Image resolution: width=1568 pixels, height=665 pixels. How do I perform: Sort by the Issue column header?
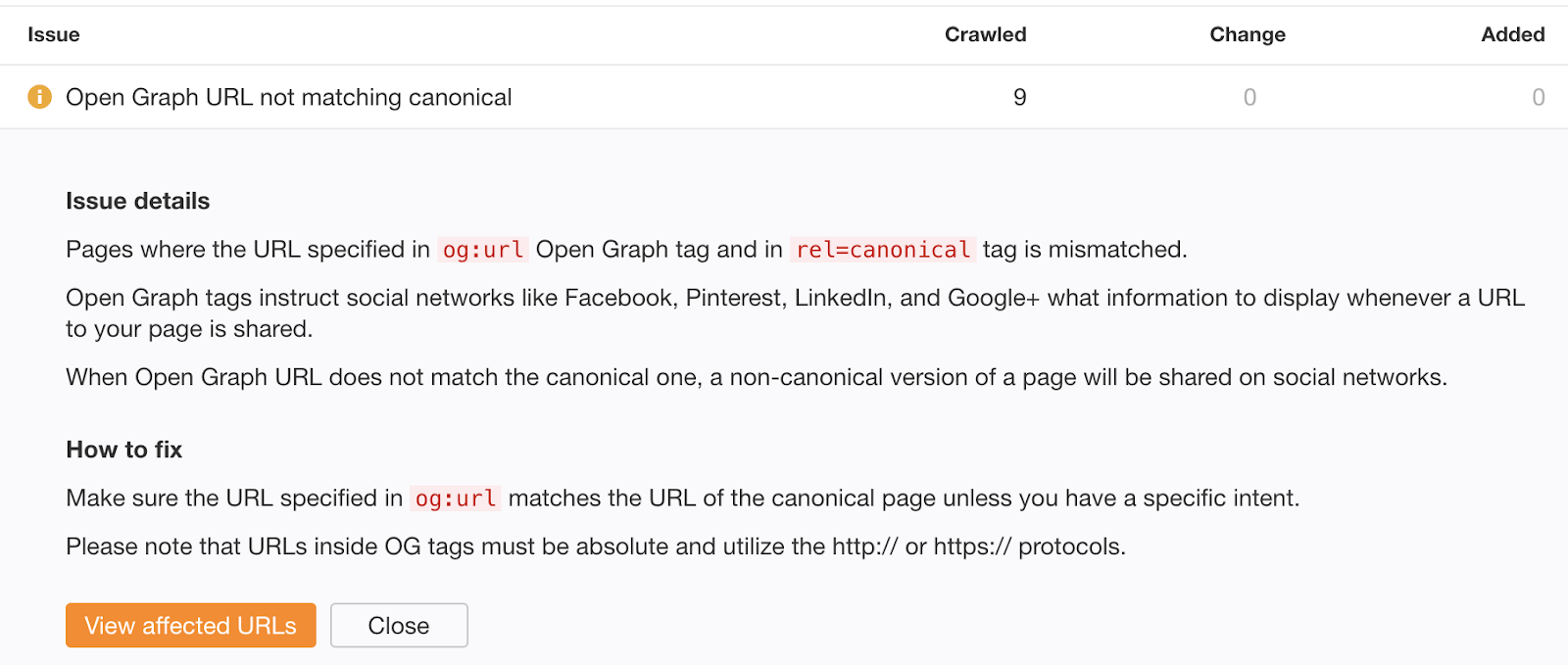[x=54, y=34]
